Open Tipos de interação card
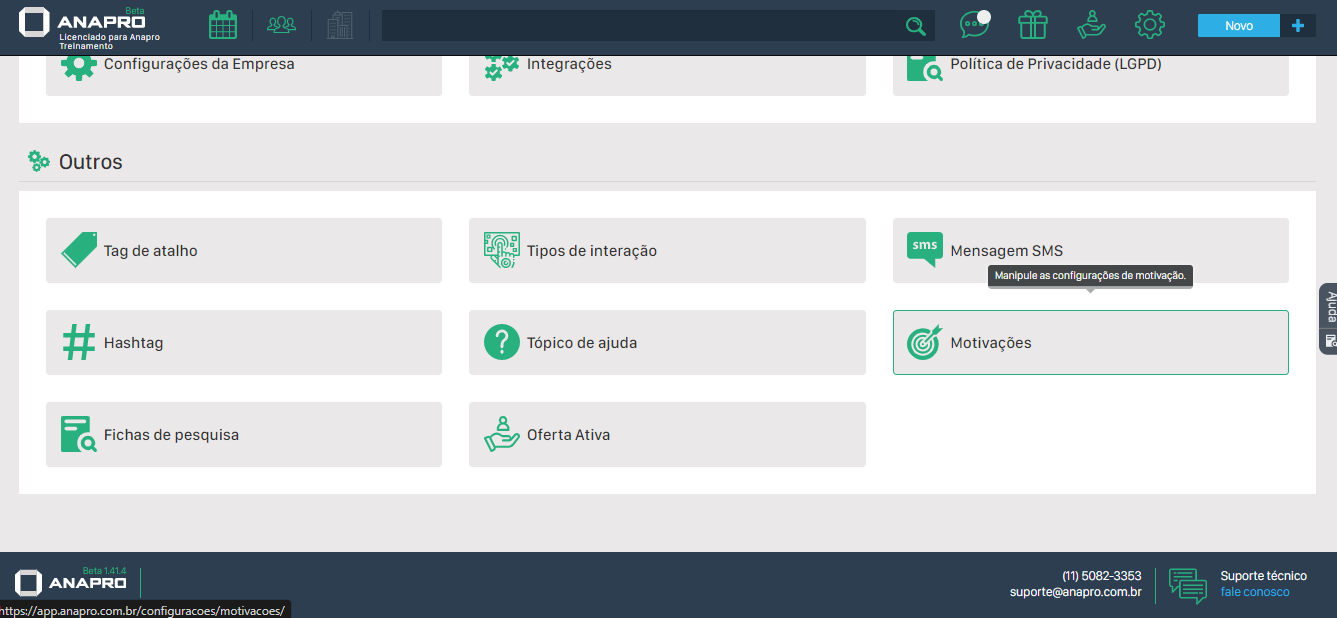Viewport: 1337px width, 618px height. (667, 251)
